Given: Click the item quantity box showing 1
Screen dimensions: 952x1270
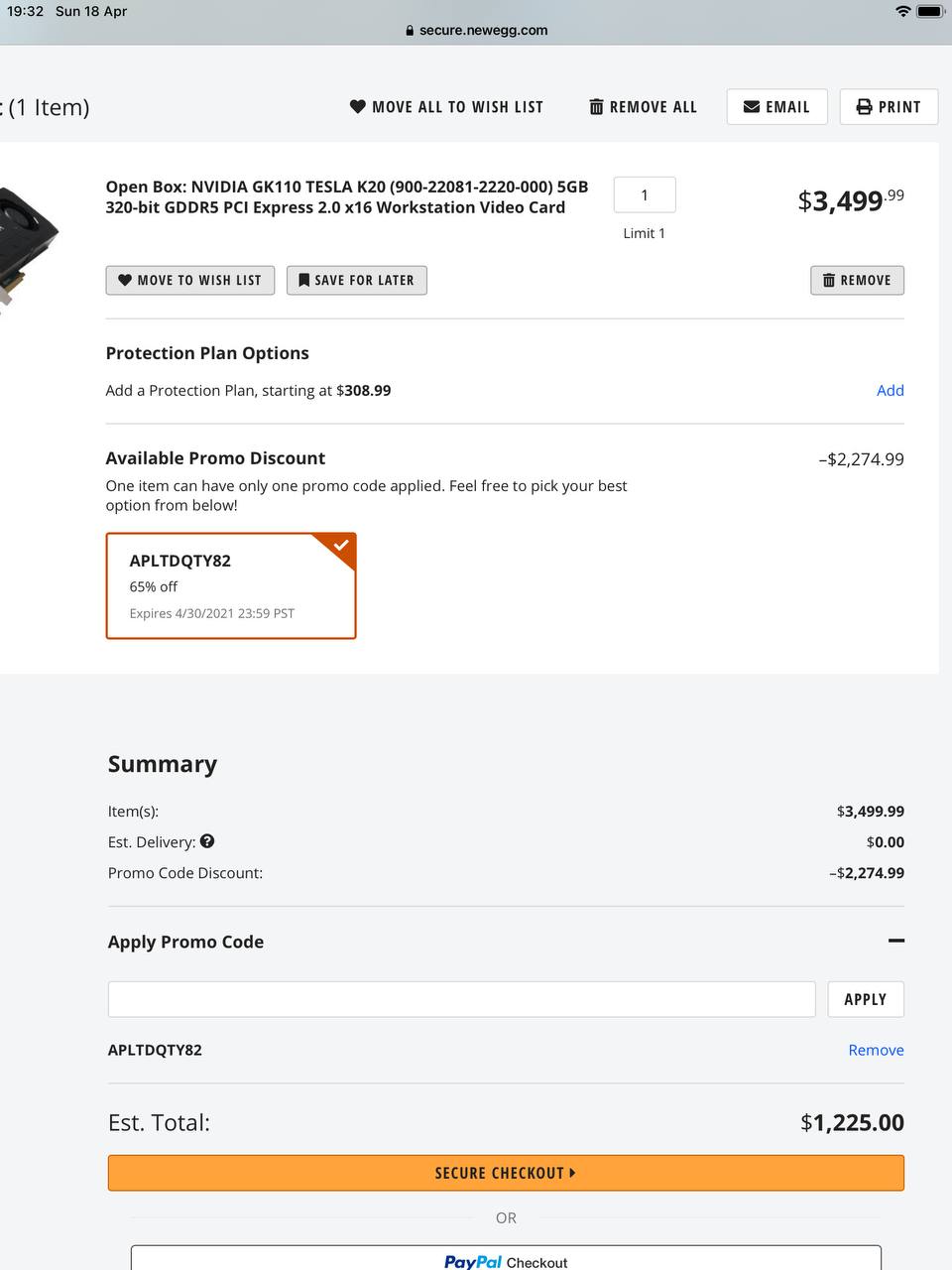Looking at the screenshot, I should [645, 194].
